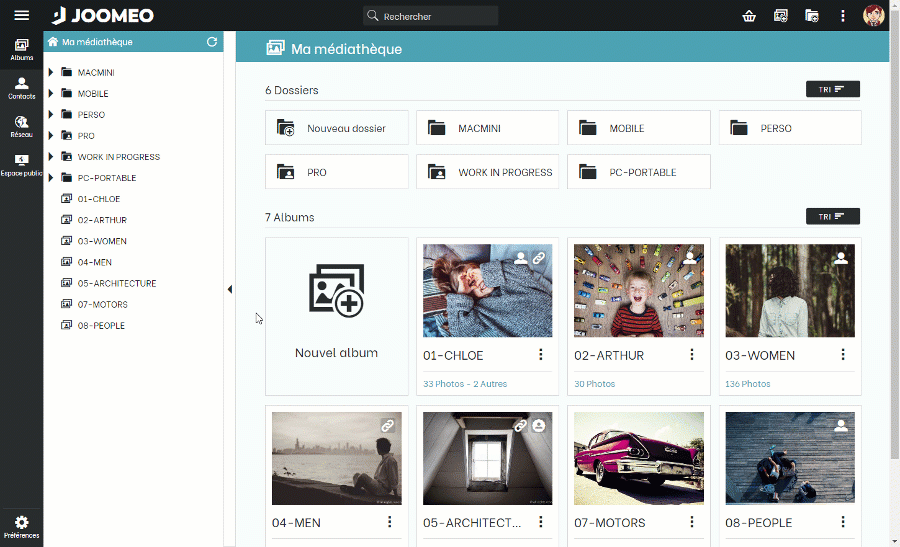Open options menu for 01-CHLOE album

tap(541, 355)
